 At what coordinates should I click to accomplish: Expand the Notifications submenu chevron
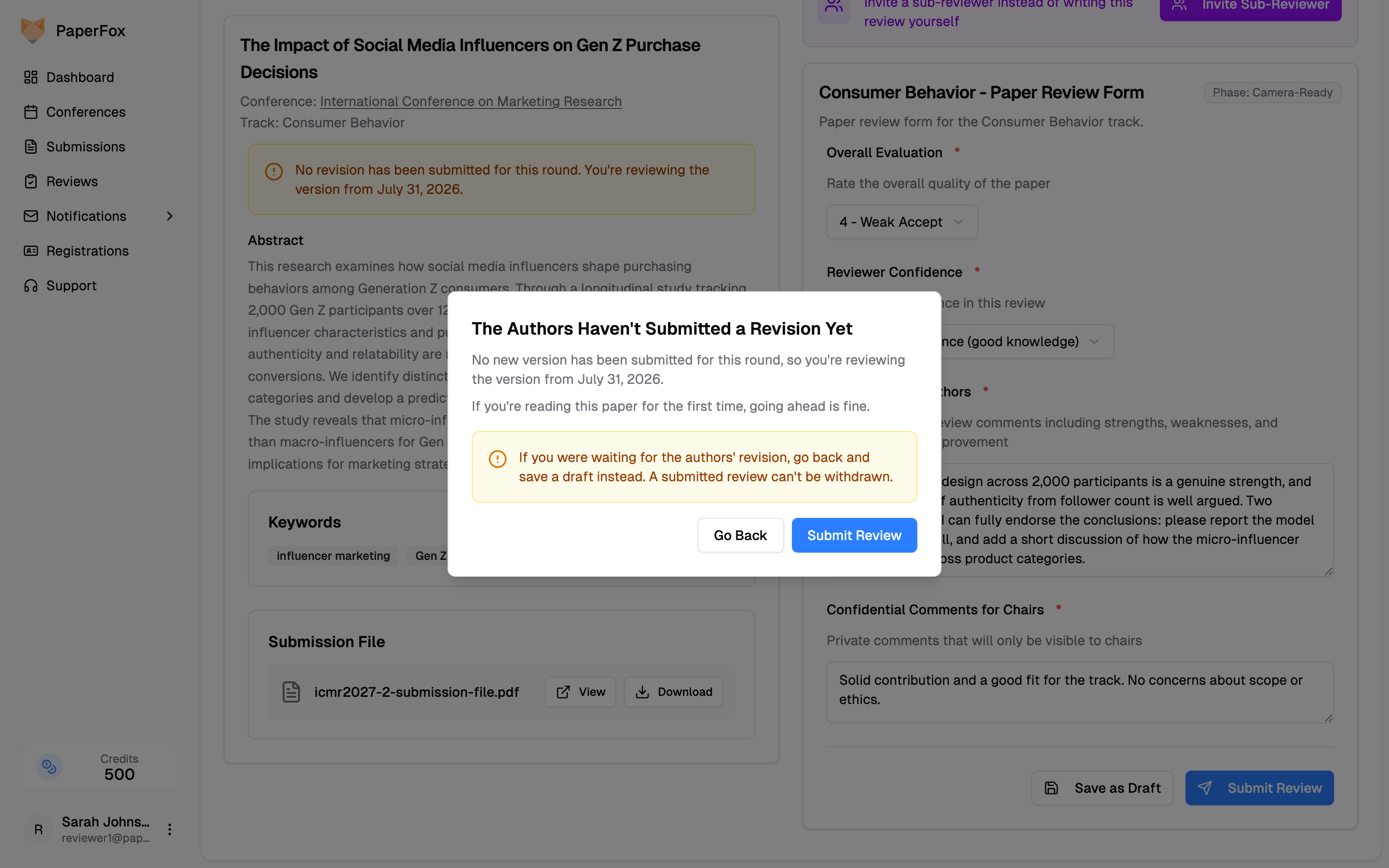(x=169, y=216)
